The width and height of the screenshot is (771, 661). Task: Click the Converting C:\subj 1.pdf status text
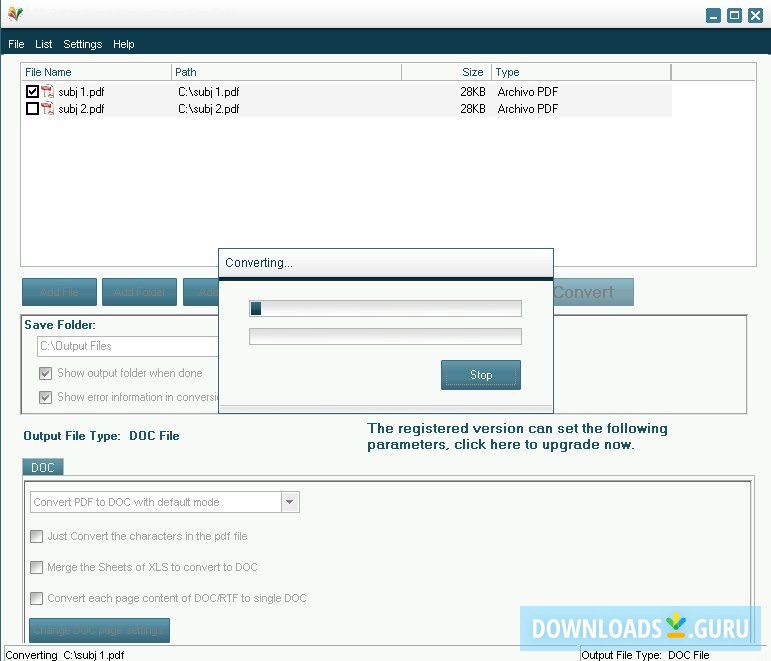click(x=65, y=655)
